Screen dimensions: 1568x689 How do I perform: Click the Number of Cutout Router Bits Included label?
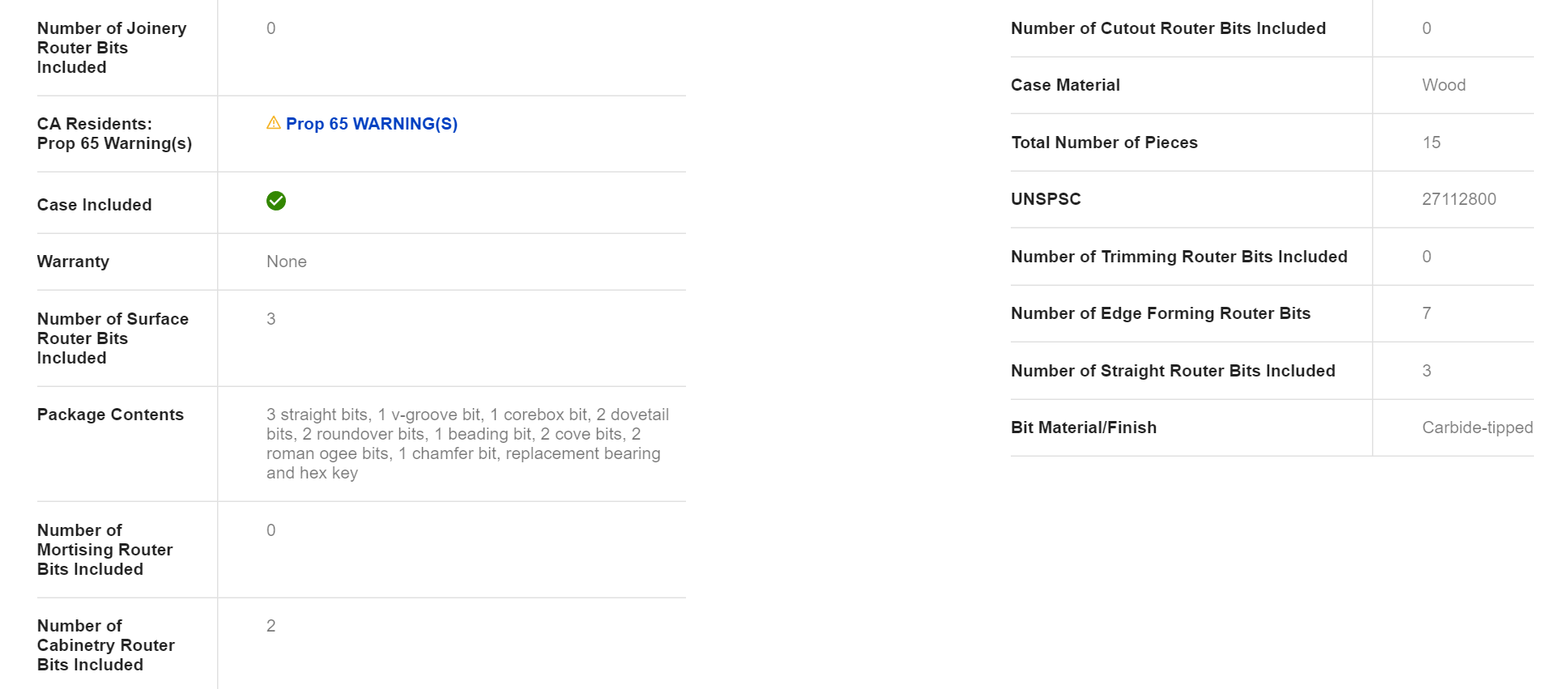click(1168, 28)
